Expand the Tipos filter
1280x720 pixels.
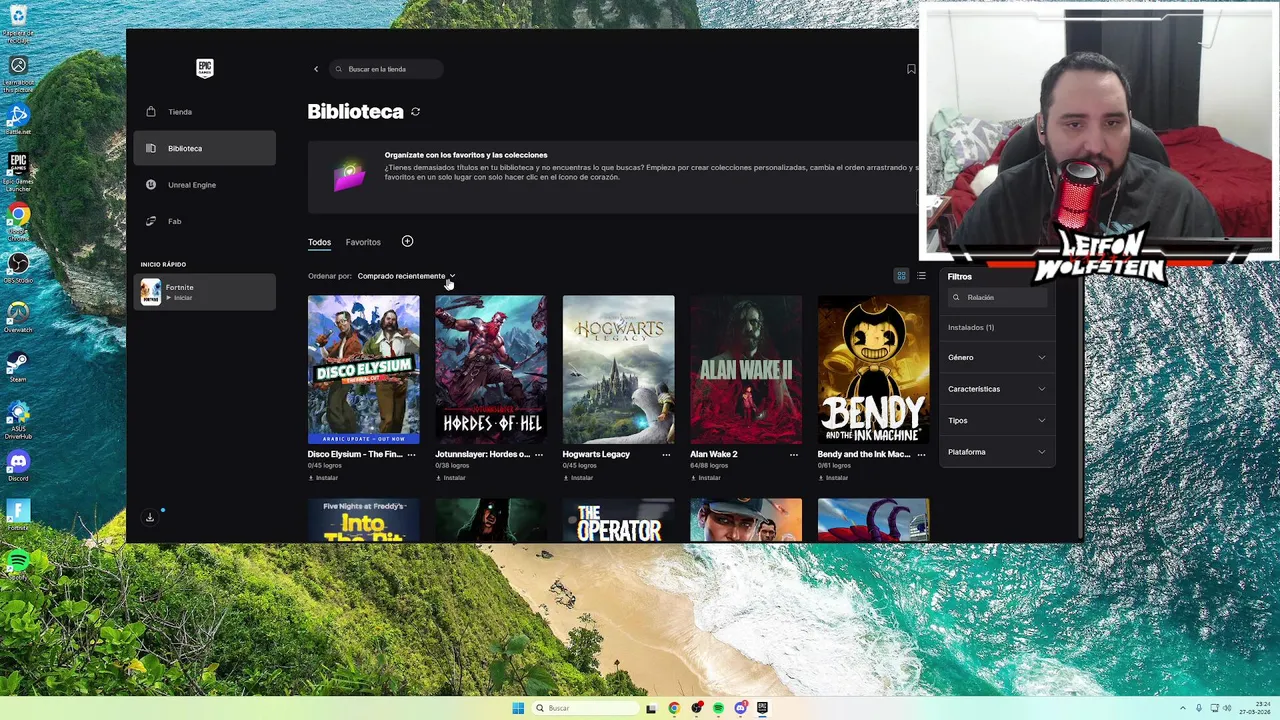997,420
